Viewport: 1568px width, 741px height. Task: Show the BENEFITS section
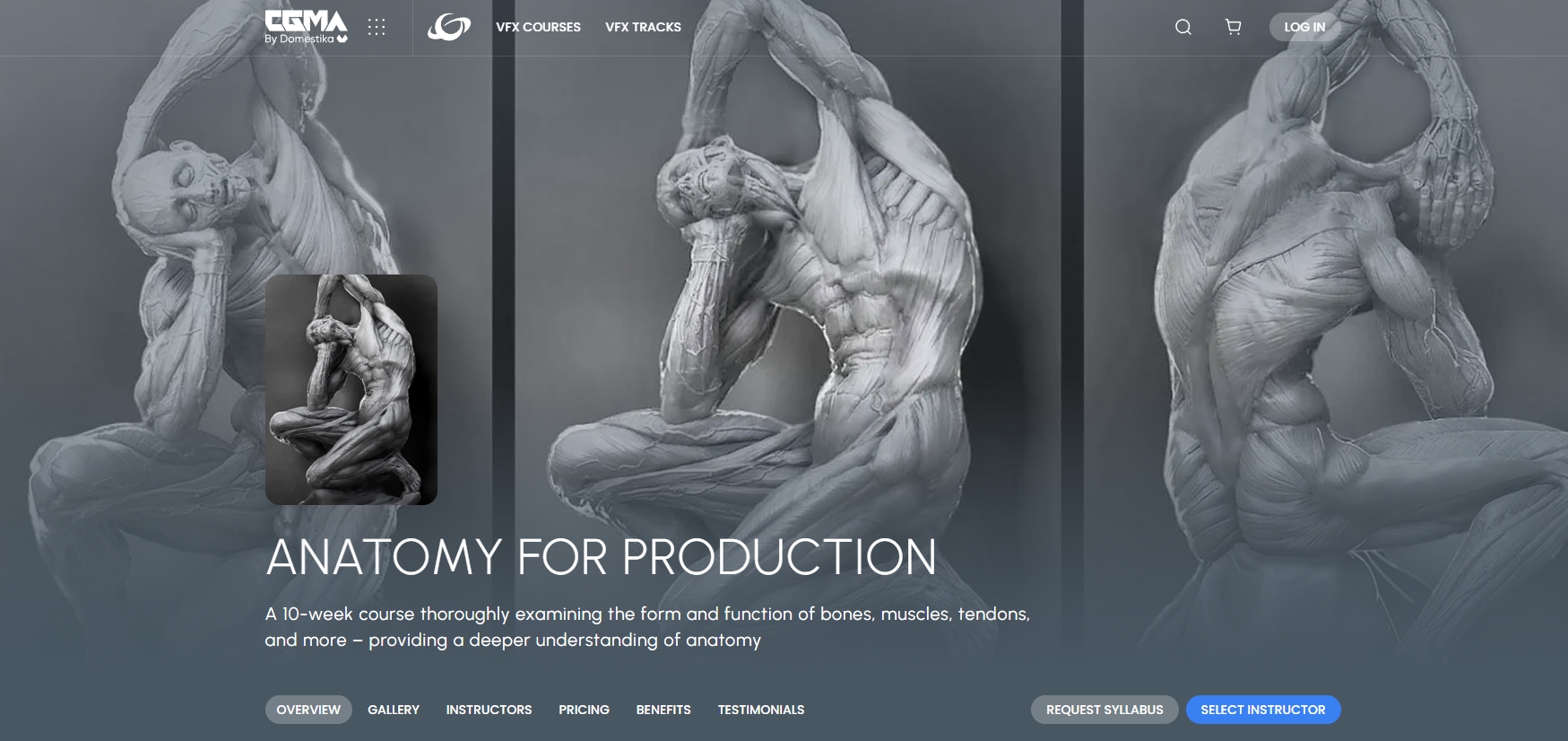point(663,710)
